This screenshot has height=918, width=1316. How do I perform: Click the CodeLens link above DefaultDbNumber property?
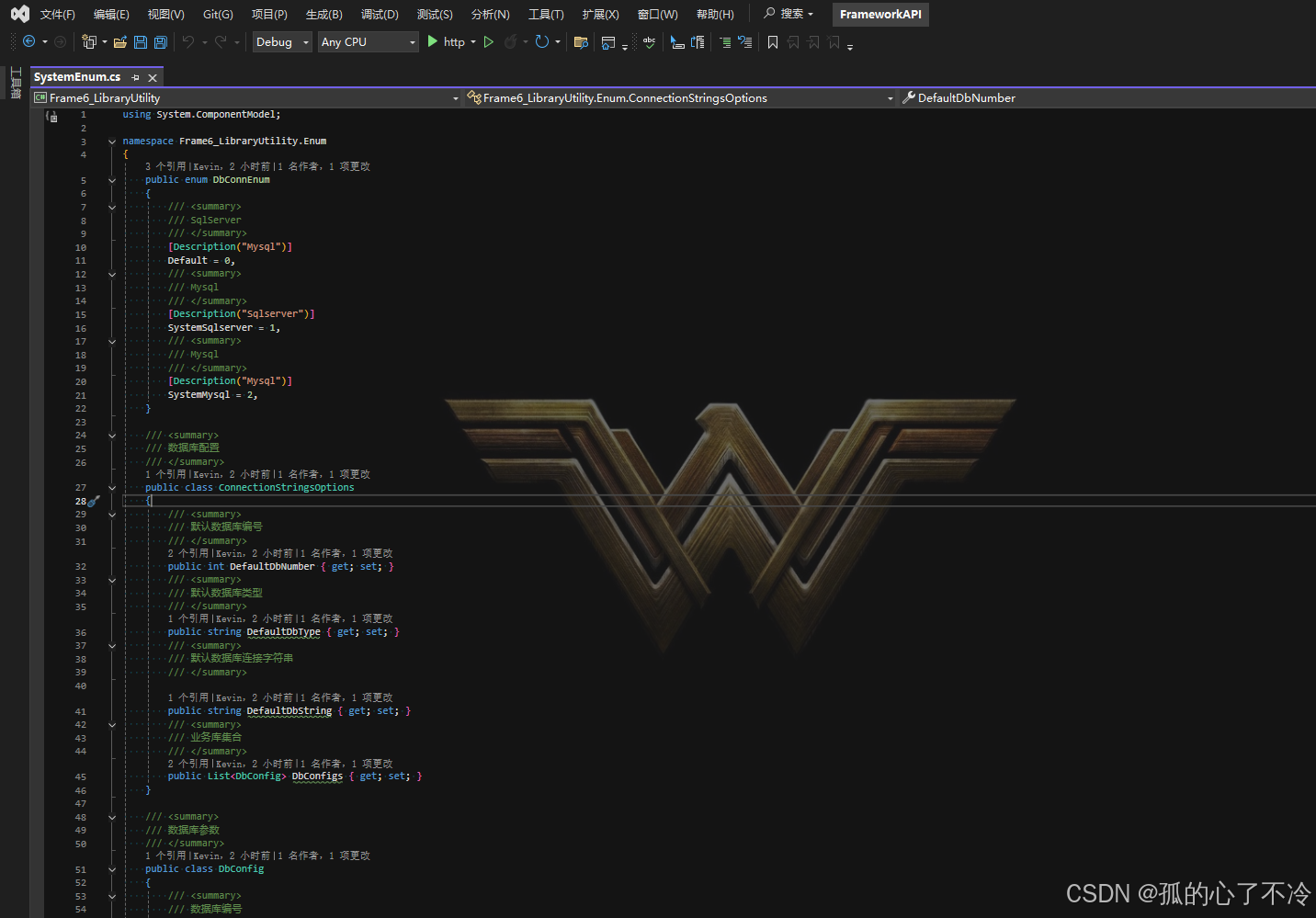[280, 553]
